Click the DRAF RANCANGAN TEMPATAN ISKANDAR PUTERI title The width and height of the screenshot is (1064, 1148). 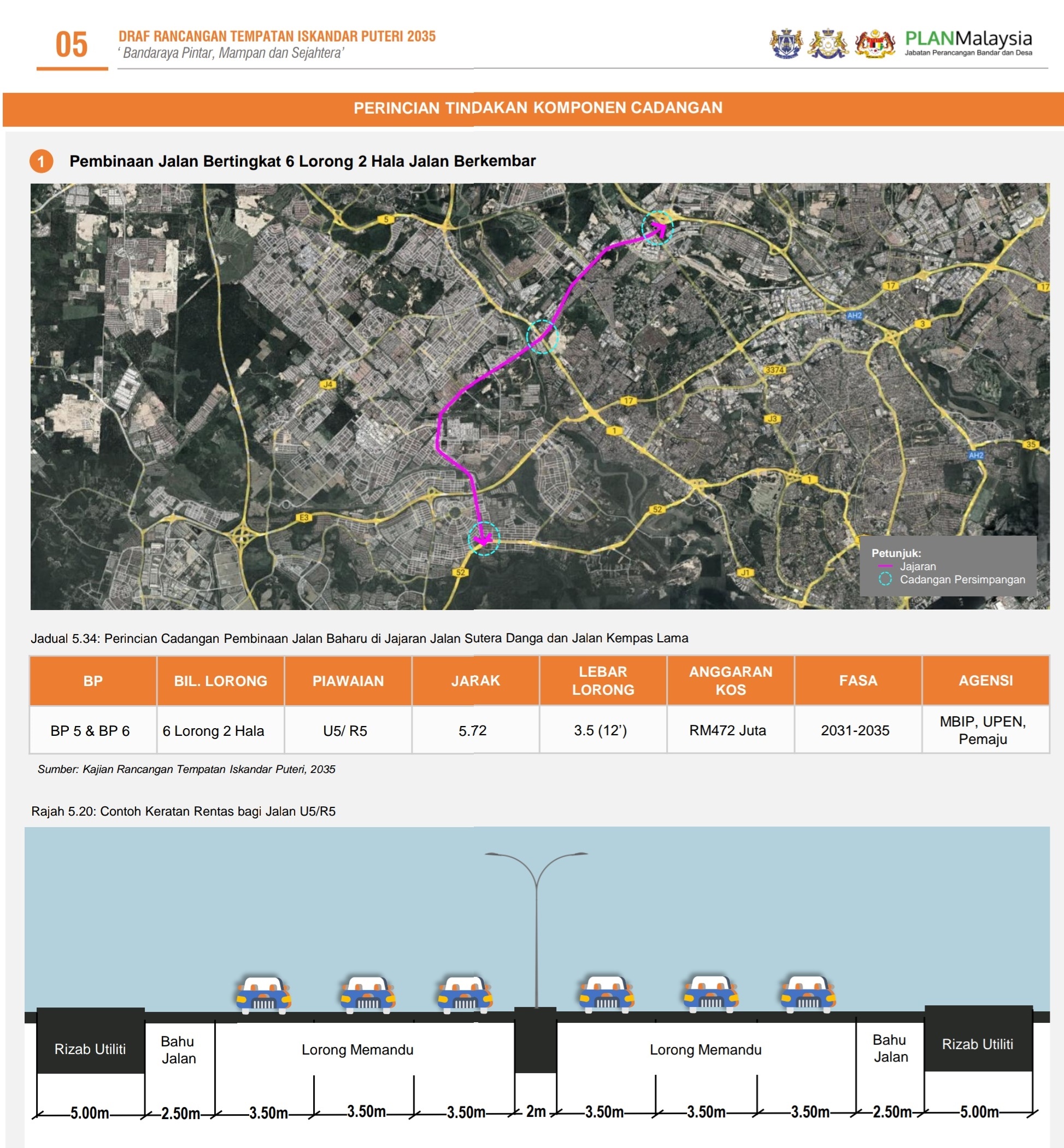click(277, 36)
